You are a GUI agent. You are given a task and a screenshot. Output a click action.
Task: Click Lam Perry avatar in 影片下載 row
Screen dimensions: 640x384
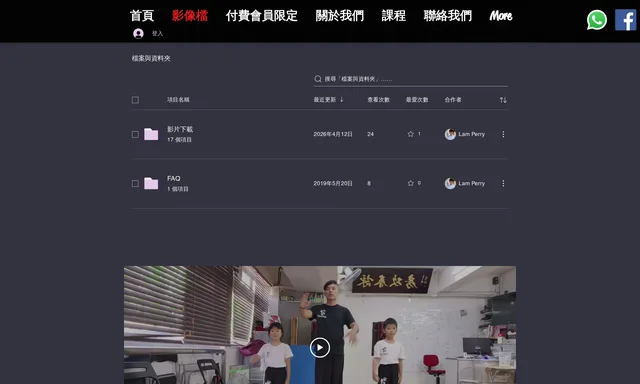(x=450, y=134)
